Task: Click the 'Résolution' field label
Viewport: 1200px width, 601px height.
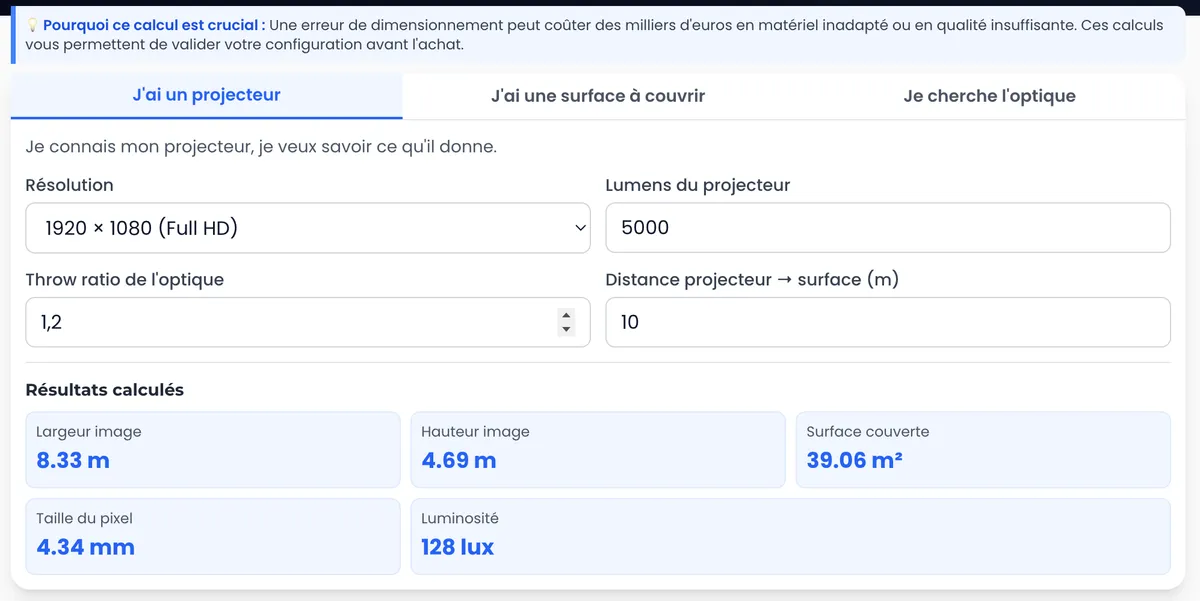Action: [69, 185]
